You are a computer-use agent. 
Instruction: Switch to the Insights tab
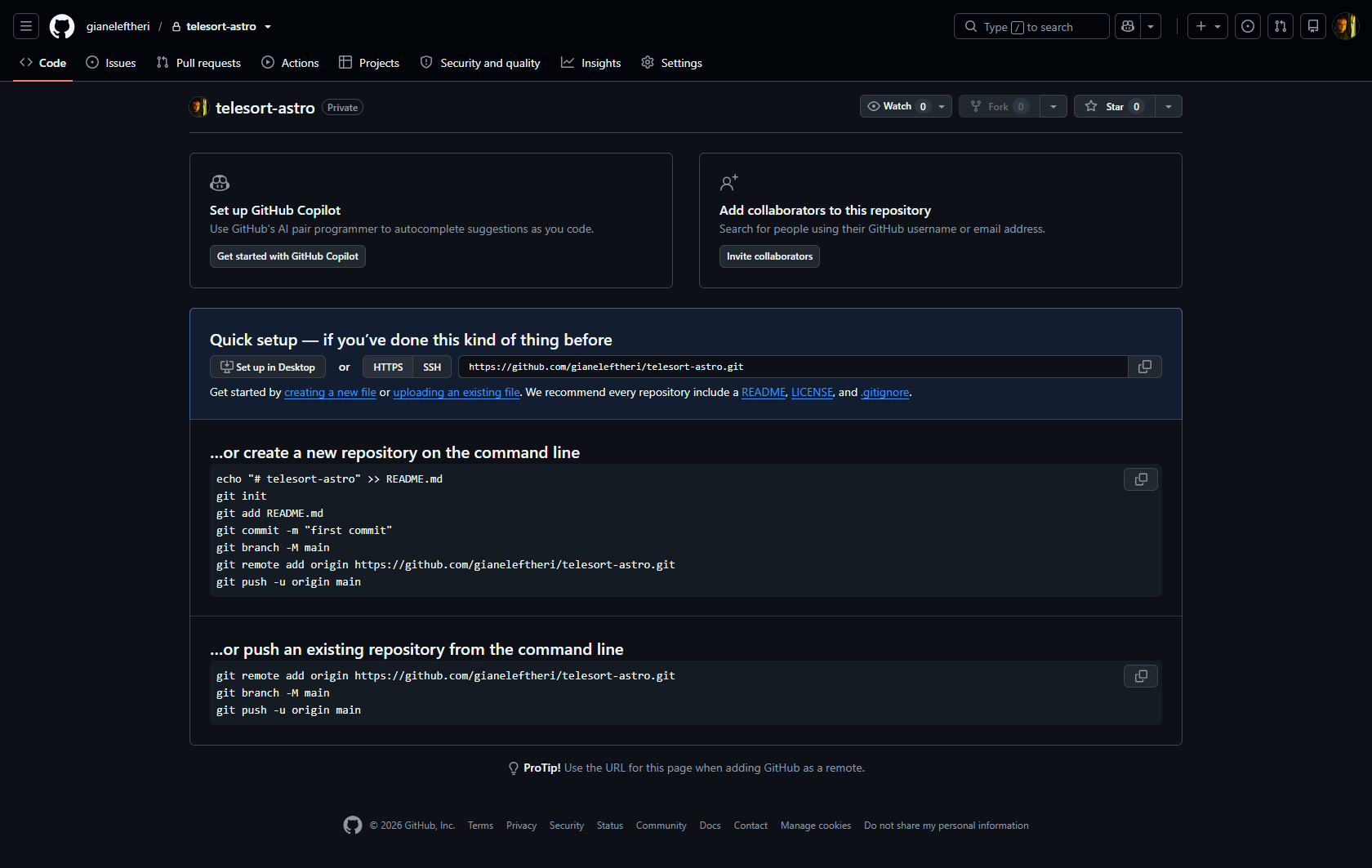(591, 63)
